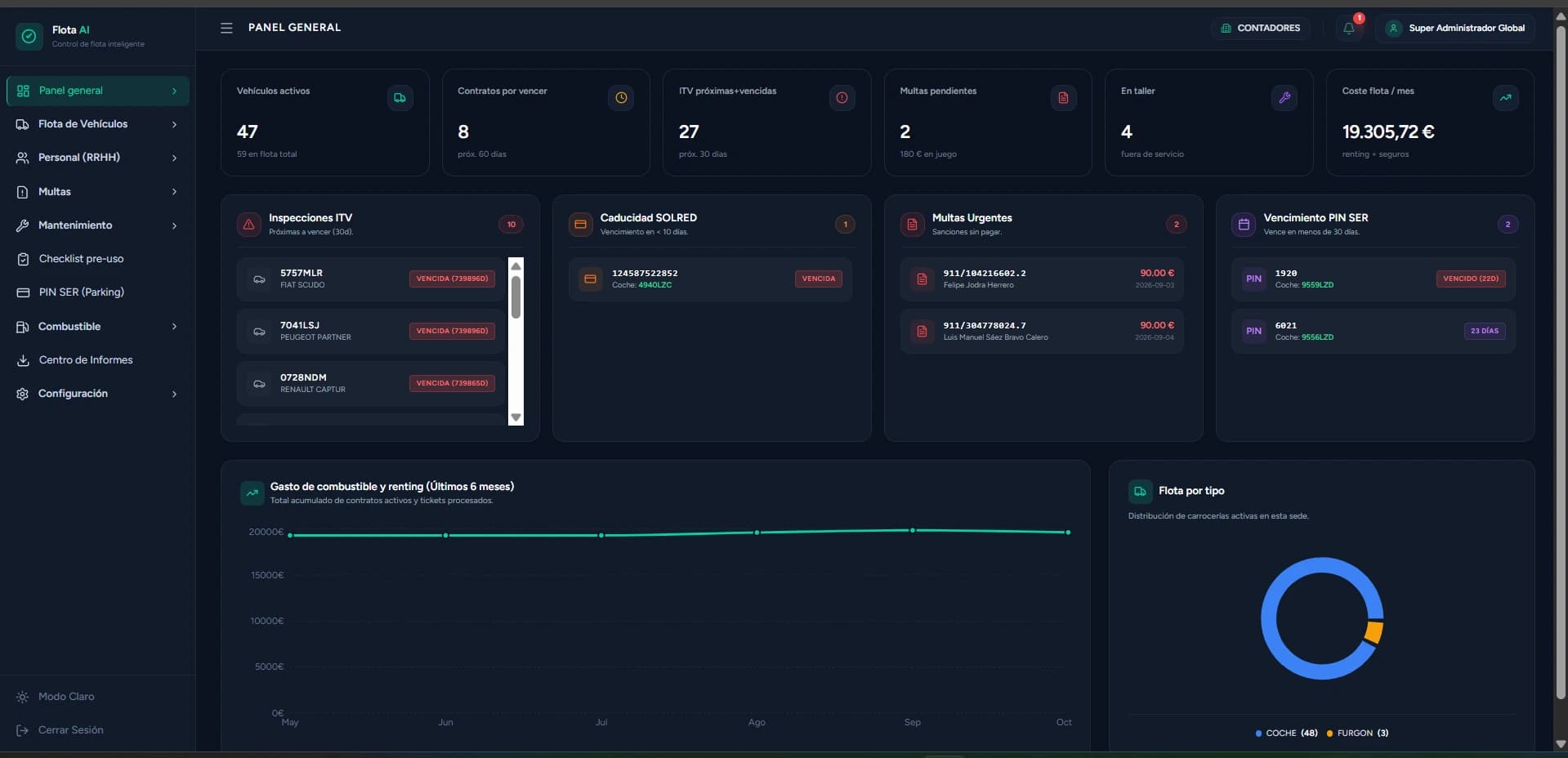Click the document icon in Multas pendientes card
The width and height of the screenshot is (1568, 758).
1063,98
